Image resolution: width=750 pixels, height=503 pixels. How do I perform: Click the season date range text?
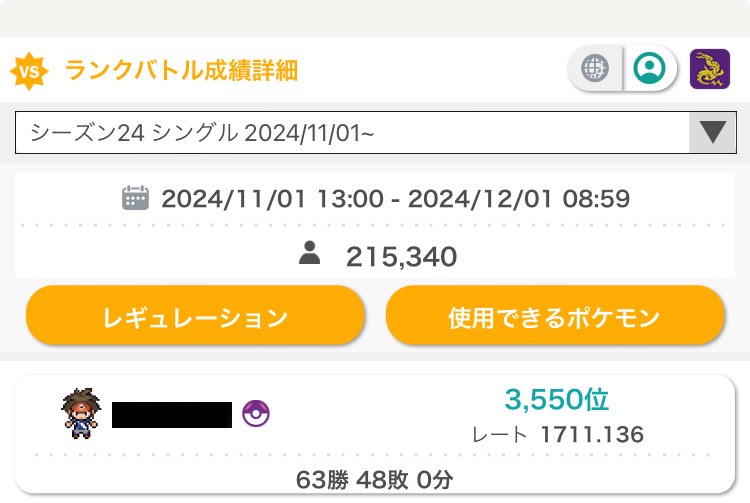coord(395,199)
